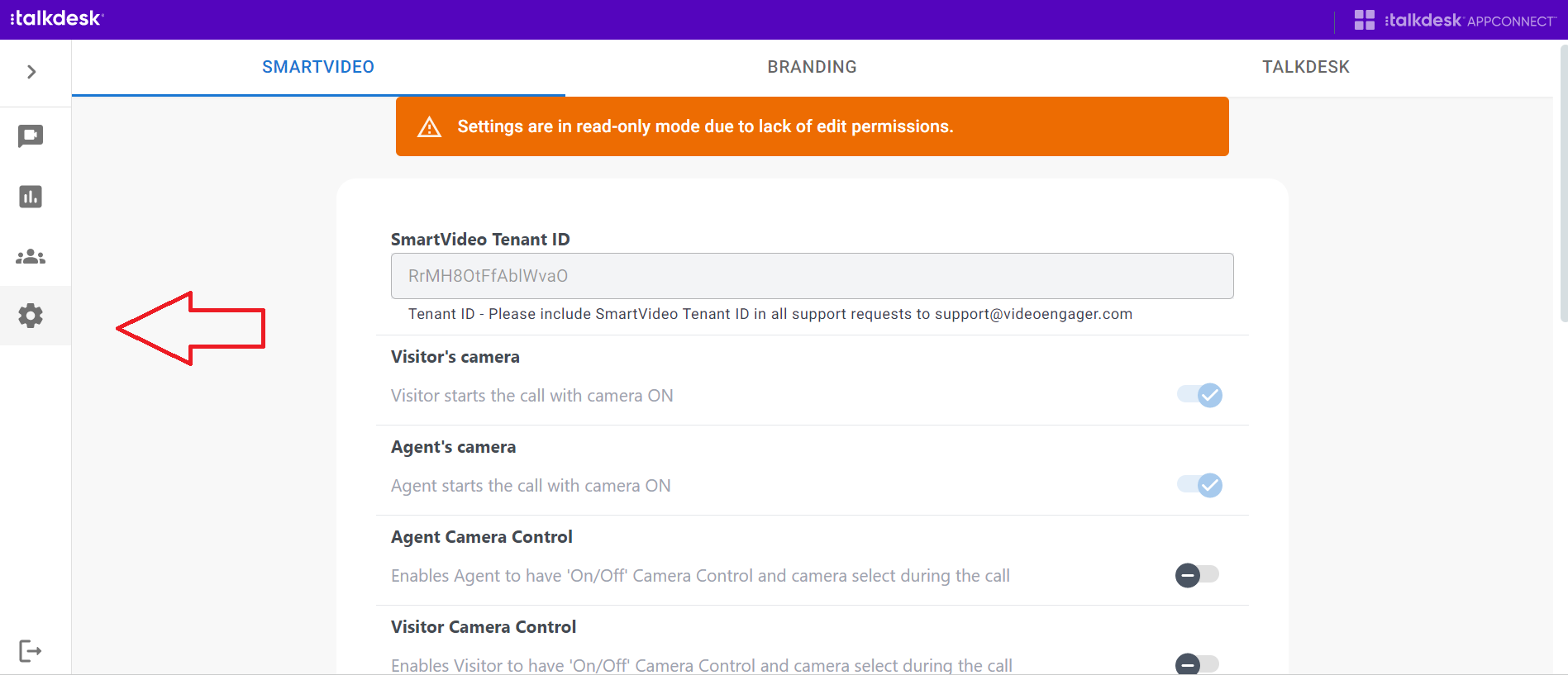Click the talkdesk APPCONNECT text in header
1568x680 pixels.
point(1470,20)
